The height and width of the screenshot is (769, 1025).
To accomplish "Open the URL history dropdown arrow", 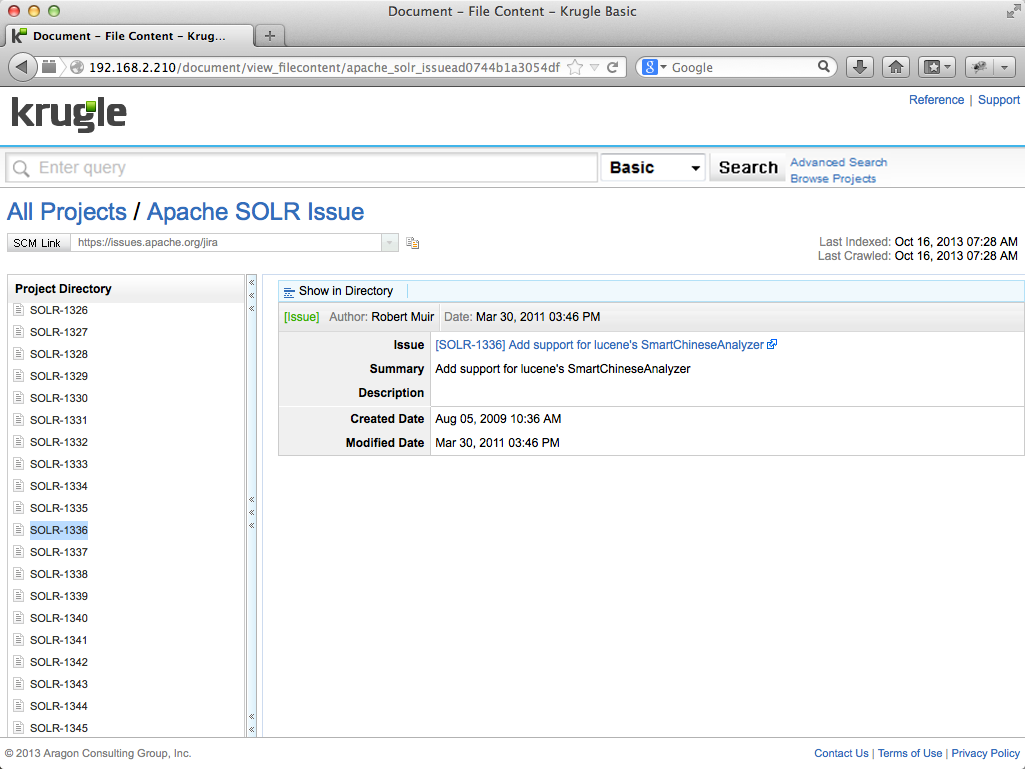I will click(x=594, y=67).
